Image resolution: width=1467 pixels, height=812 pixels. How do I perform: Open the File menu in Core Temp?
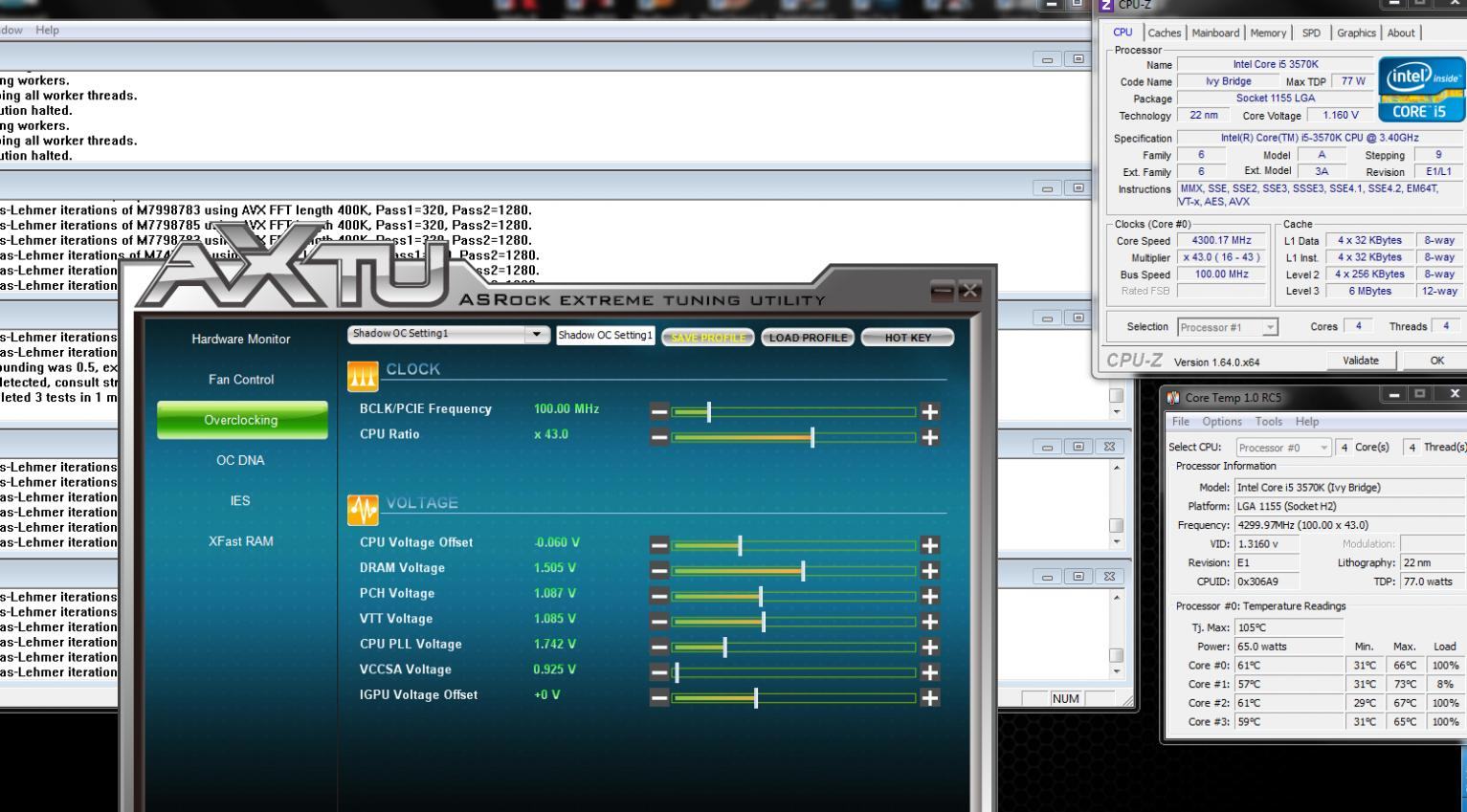[1181, 422]
